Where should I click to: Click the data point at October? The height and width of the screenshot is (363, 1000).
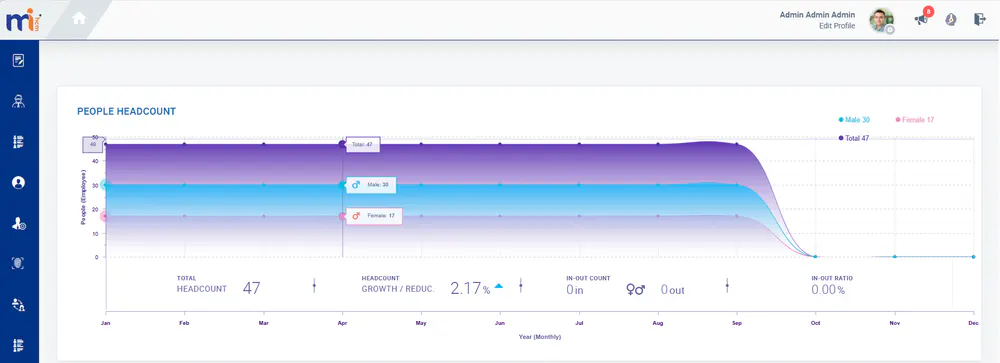pos(815,256)
